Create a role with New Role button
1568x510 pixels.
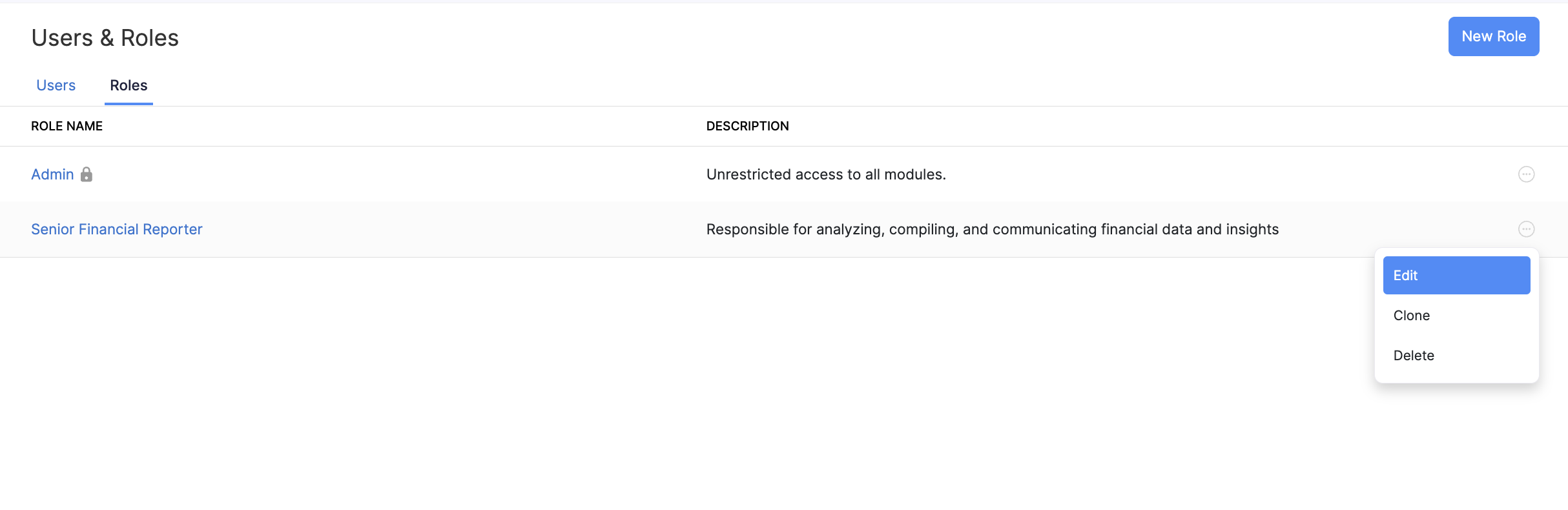coord(1493,37)
